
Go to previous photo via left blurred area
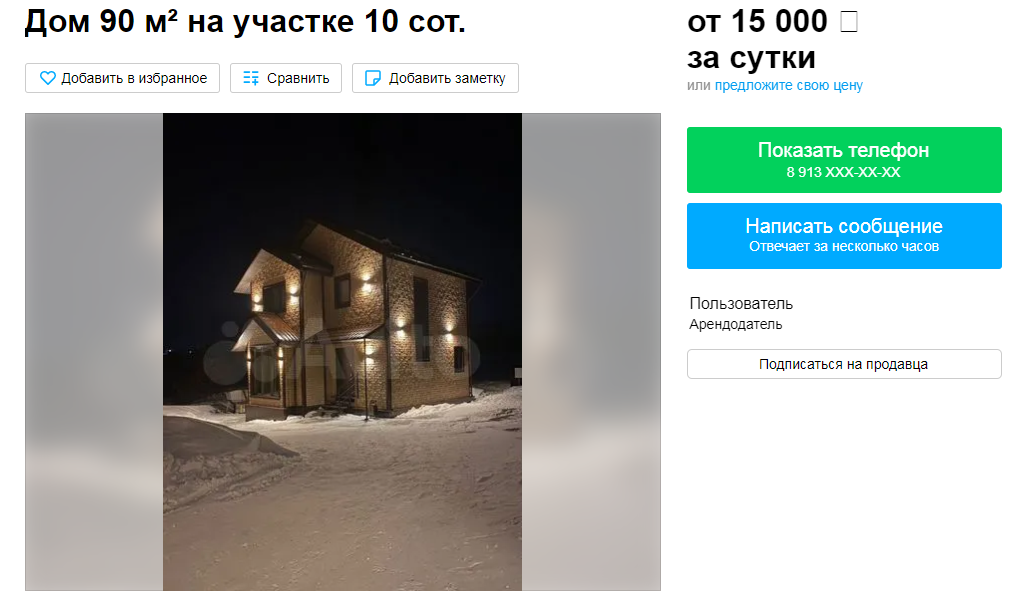click(x=94, y=352)
